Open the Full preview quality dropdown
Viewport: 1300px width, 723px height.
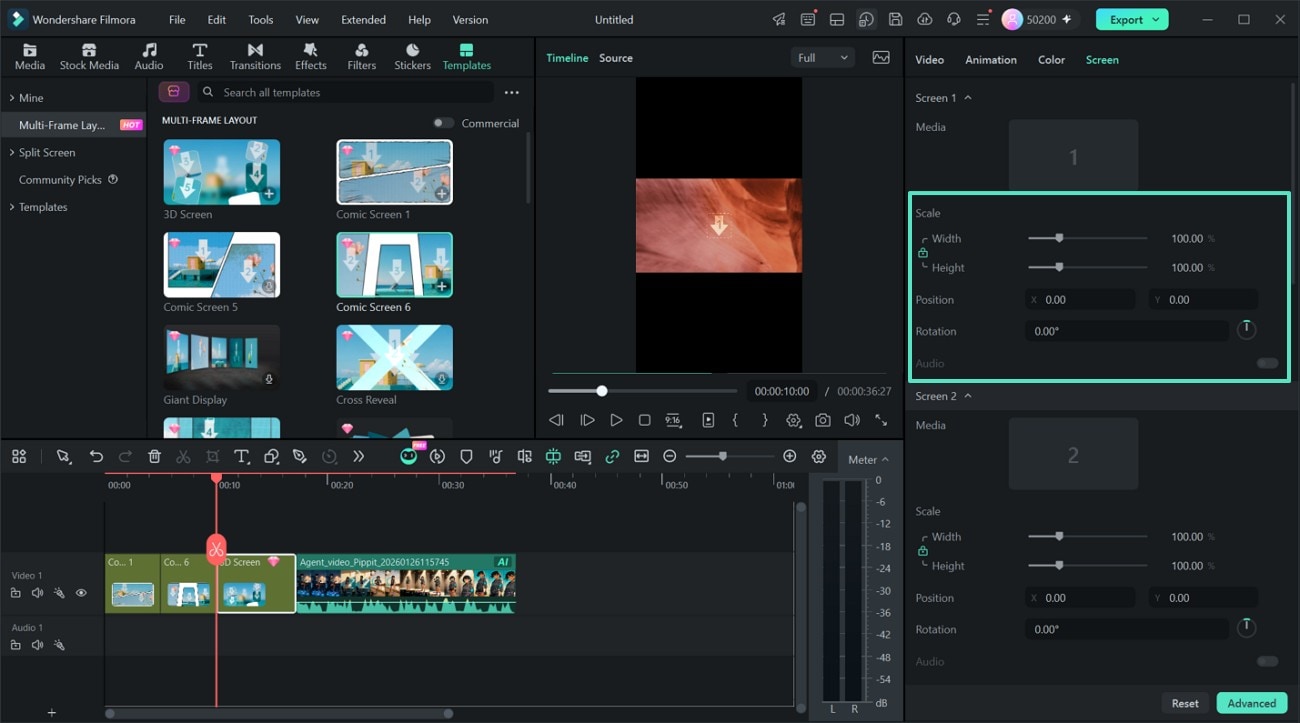822,58
